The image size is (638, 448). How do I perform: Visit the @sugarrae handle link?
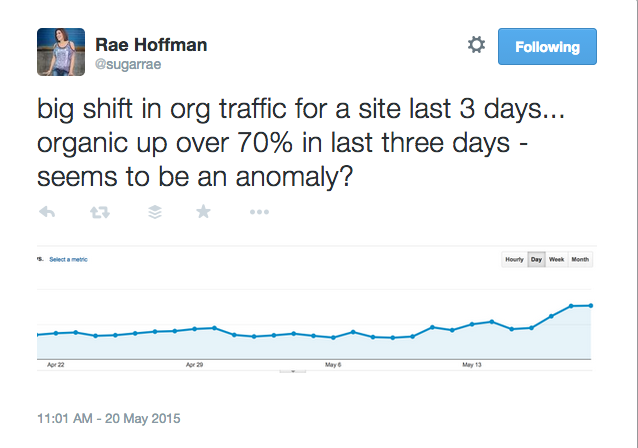tap(128, 64)
